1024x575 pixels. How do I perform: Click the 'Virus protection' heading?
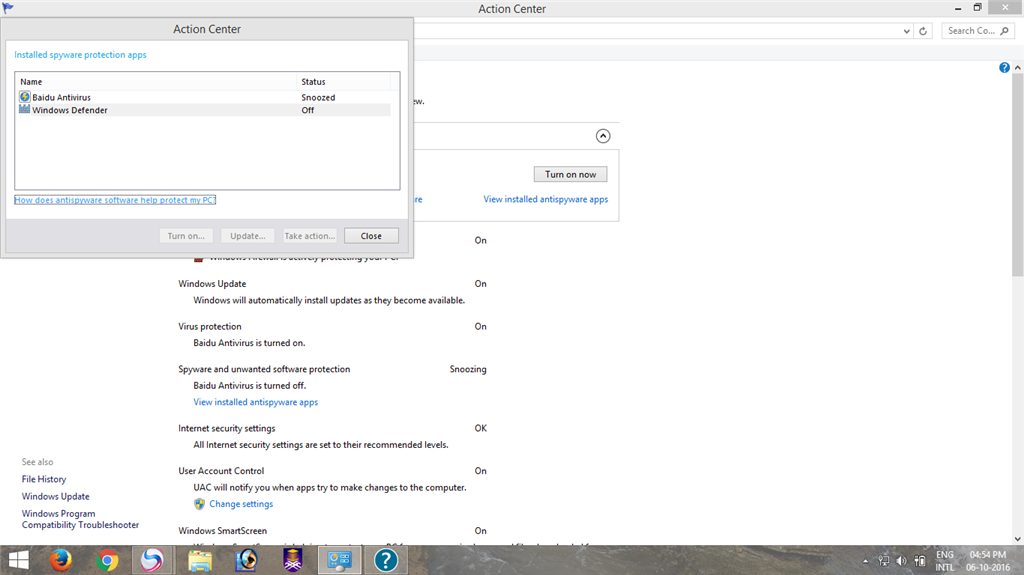pos(210,326)
